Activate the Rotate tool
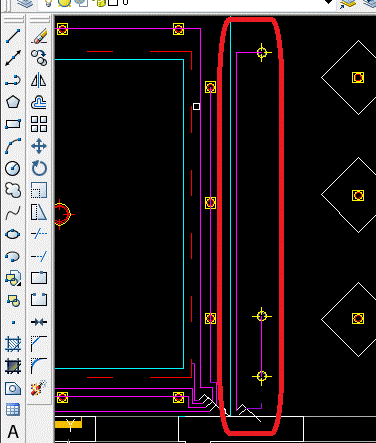376x443 pixels. point(39,168)
